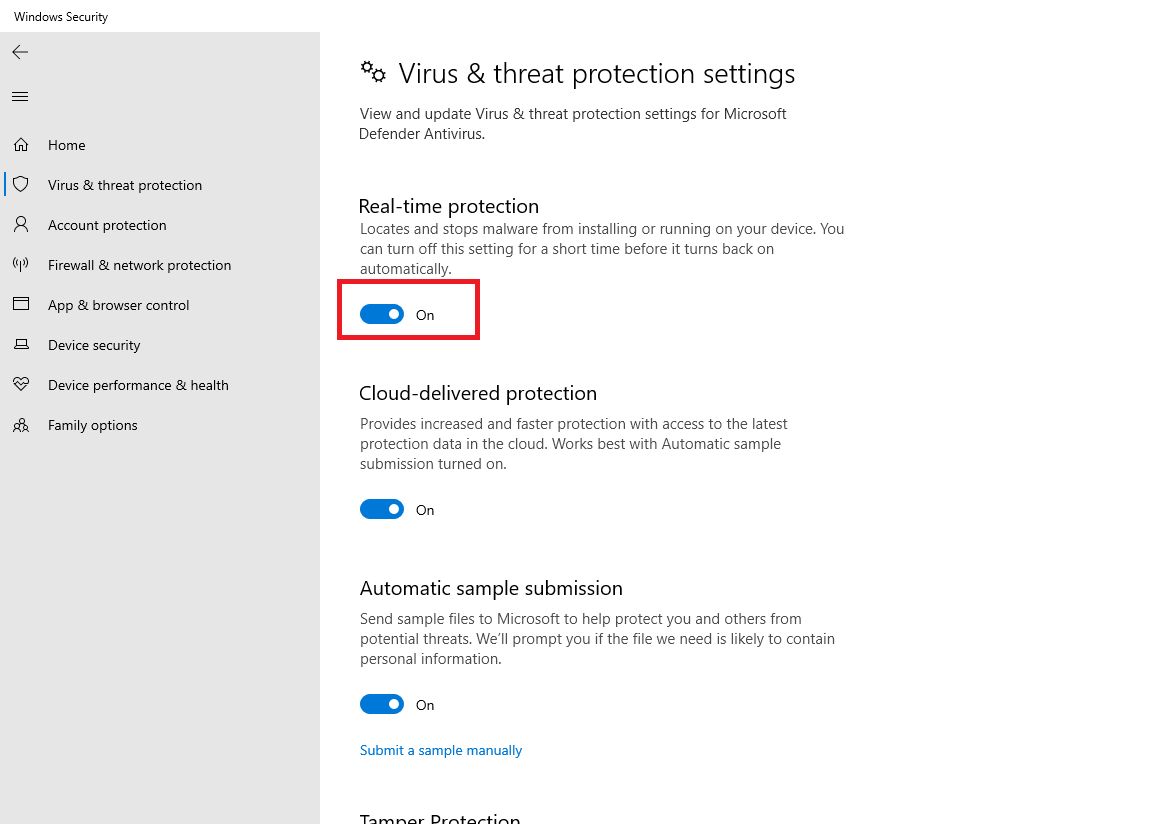The width and height of the screenshot is (1160, 824).
Task: Click the shield icon for Virus protection
Action: click(21, 184)
